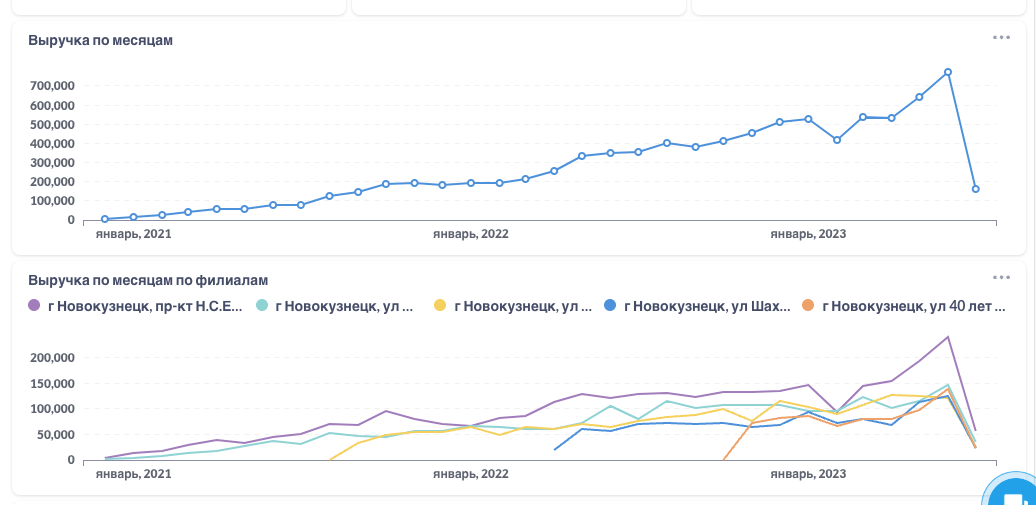The image size is (1036, 505).
Task: Click the 200,000 label on the branches chart
Action: (x=52, y=358)
